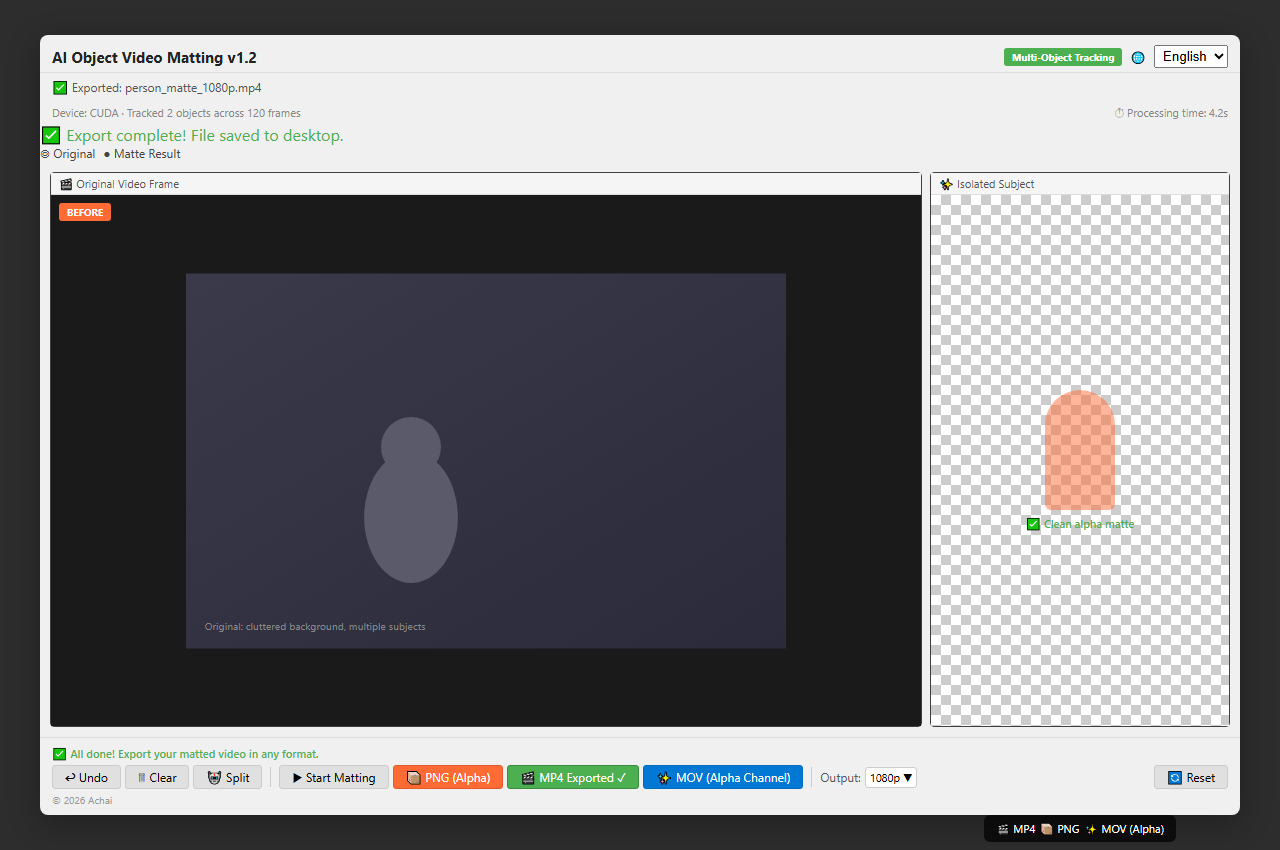1280x850 pixels.
Task: Click the All done green check icon
Action: click(x=59, y=754)
